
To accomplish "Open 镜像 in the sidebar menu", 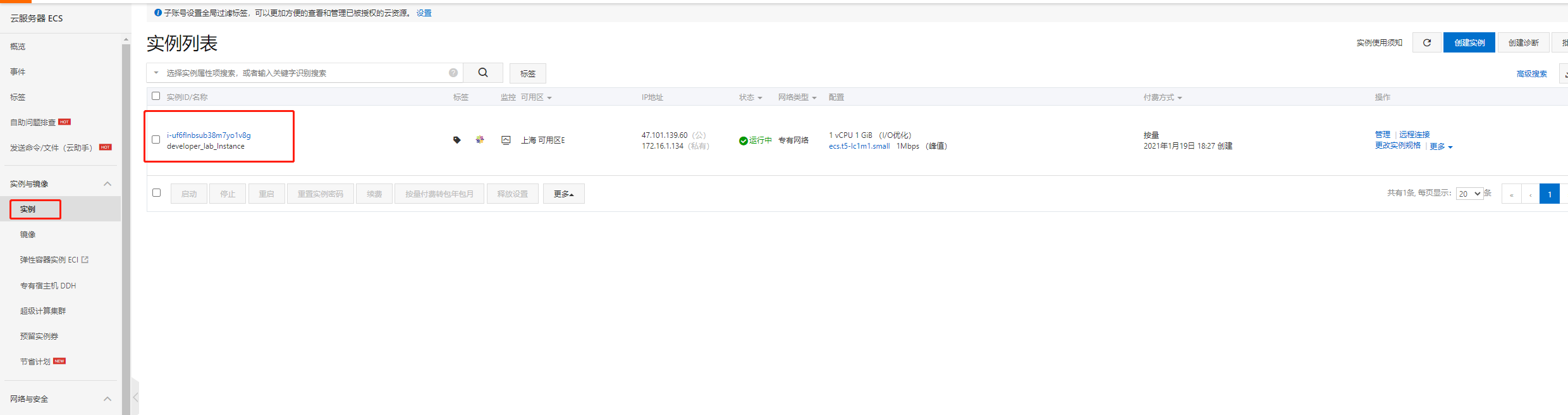I will coord(28,235).
